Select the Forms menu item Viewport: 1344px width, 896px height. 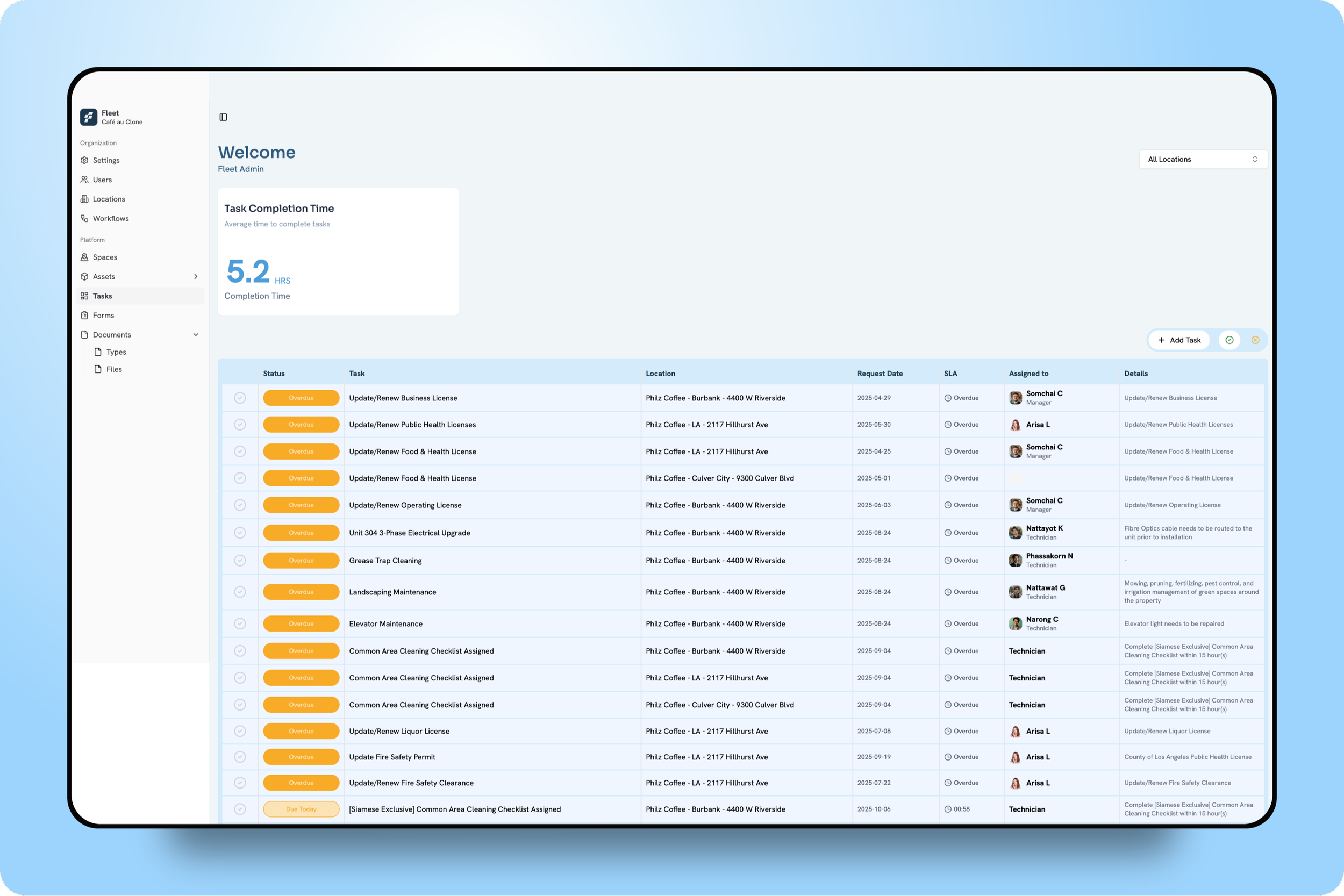[103, 316]
